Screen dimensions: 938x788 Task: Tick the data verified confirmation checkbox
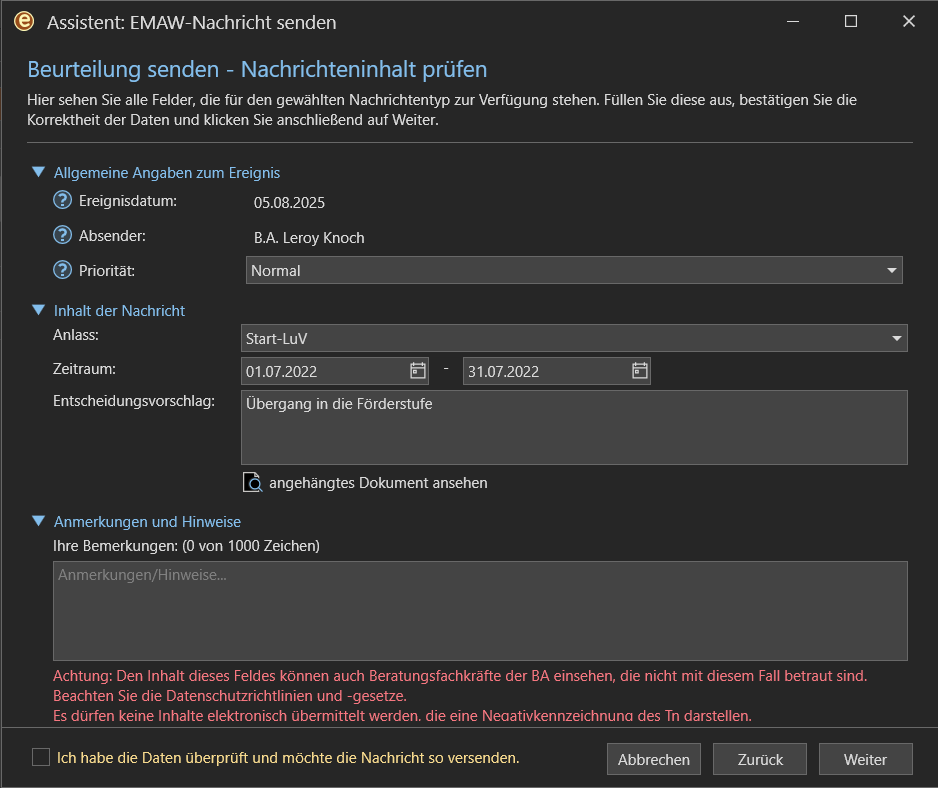tap(41, 757)
